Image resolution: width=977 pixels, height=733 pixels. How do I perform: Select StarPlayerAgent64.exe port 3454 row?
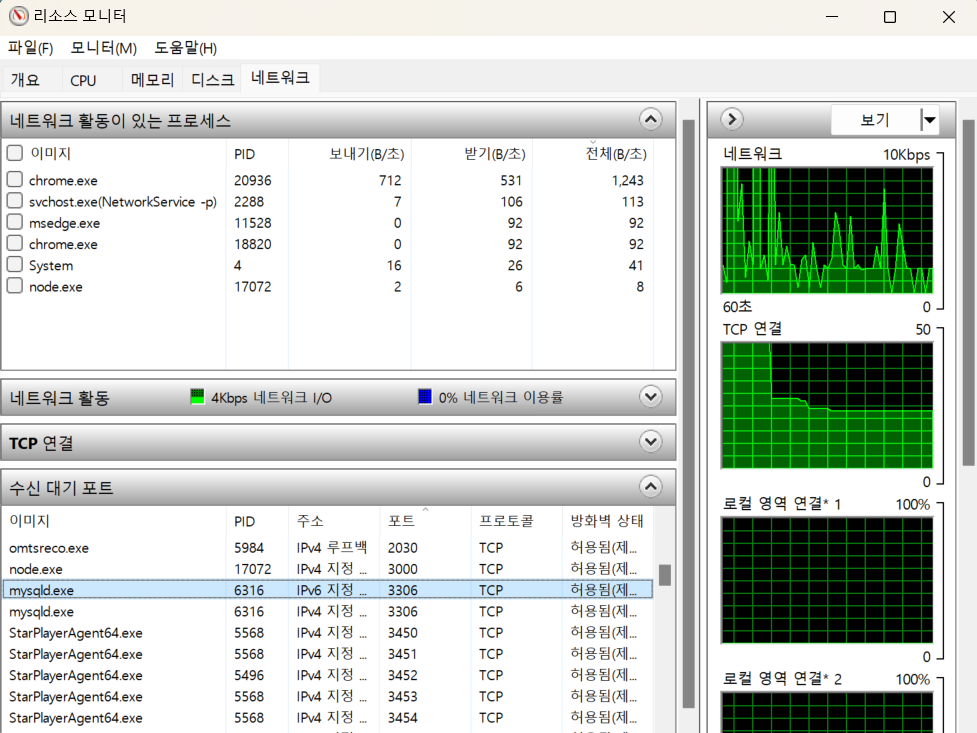point(328,717)
